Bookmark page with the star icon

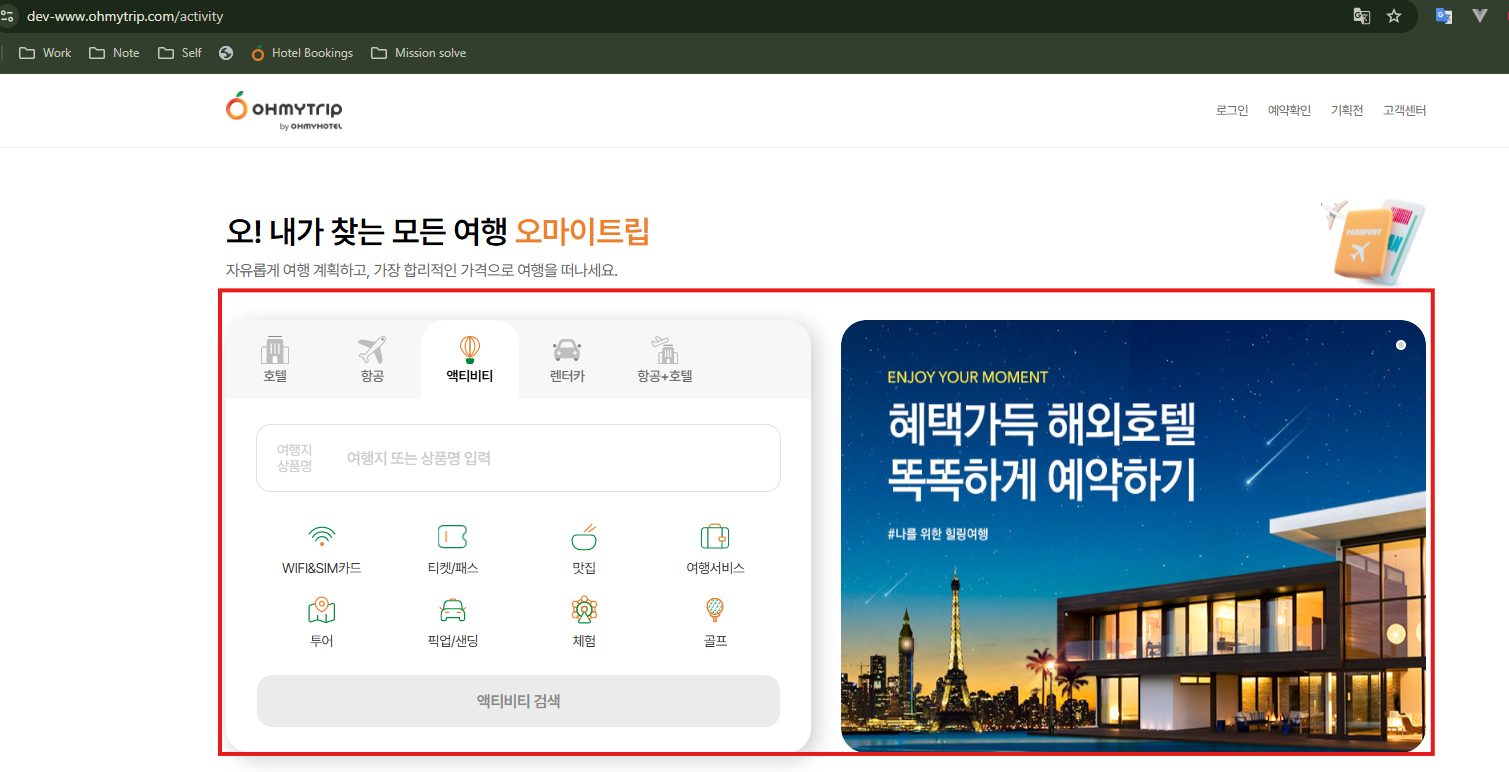[1394, 16]
